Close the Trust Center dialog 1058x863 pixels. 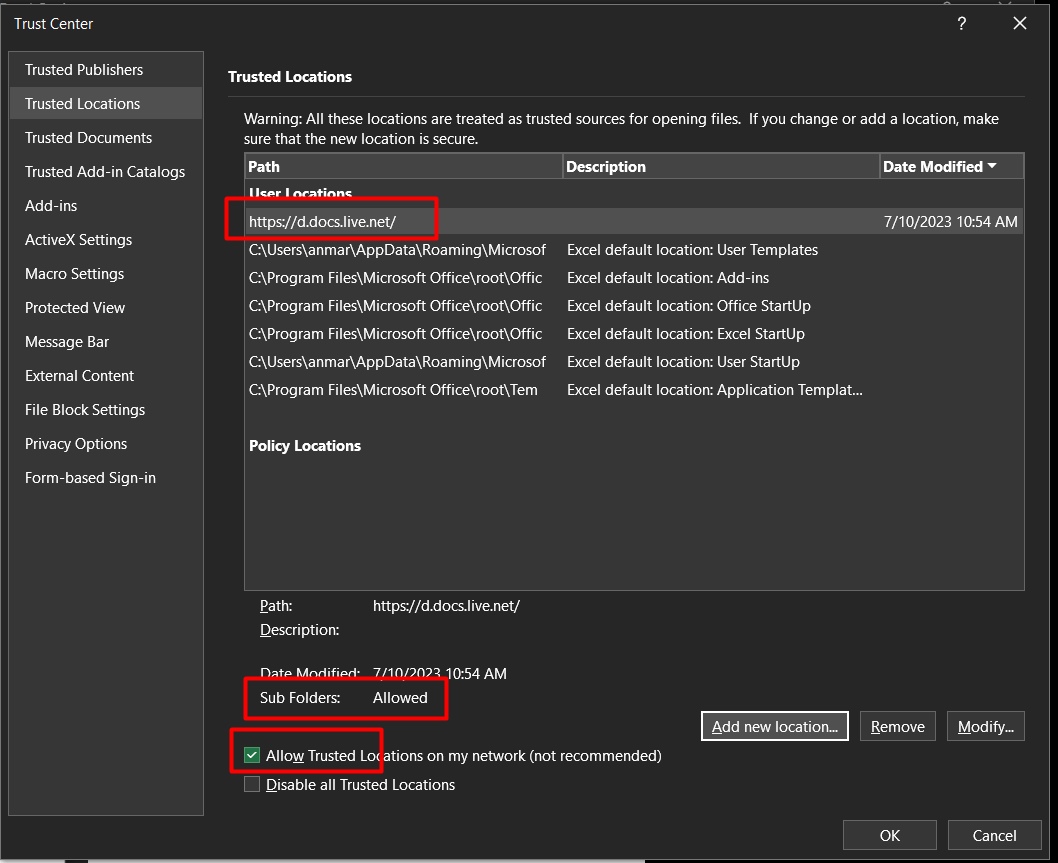[x=1019, y=24]
